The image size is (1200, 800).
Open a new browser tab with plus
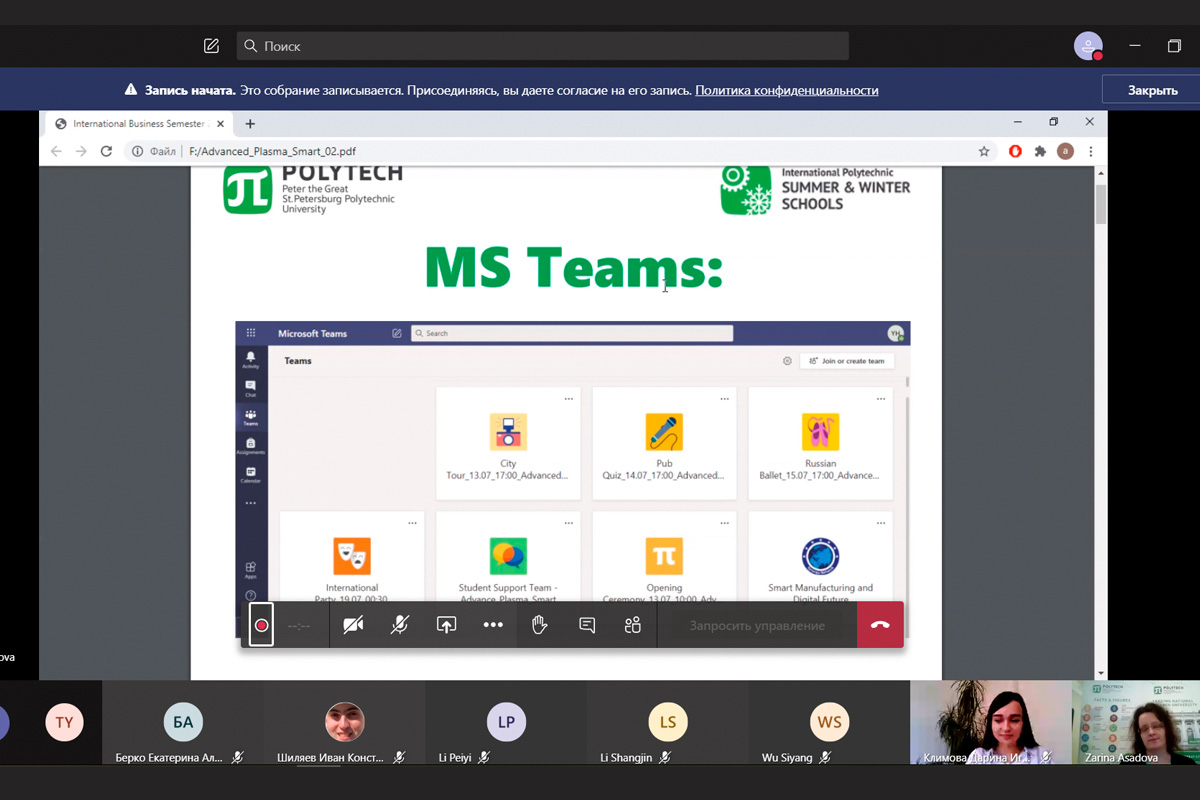click(250, 124)
